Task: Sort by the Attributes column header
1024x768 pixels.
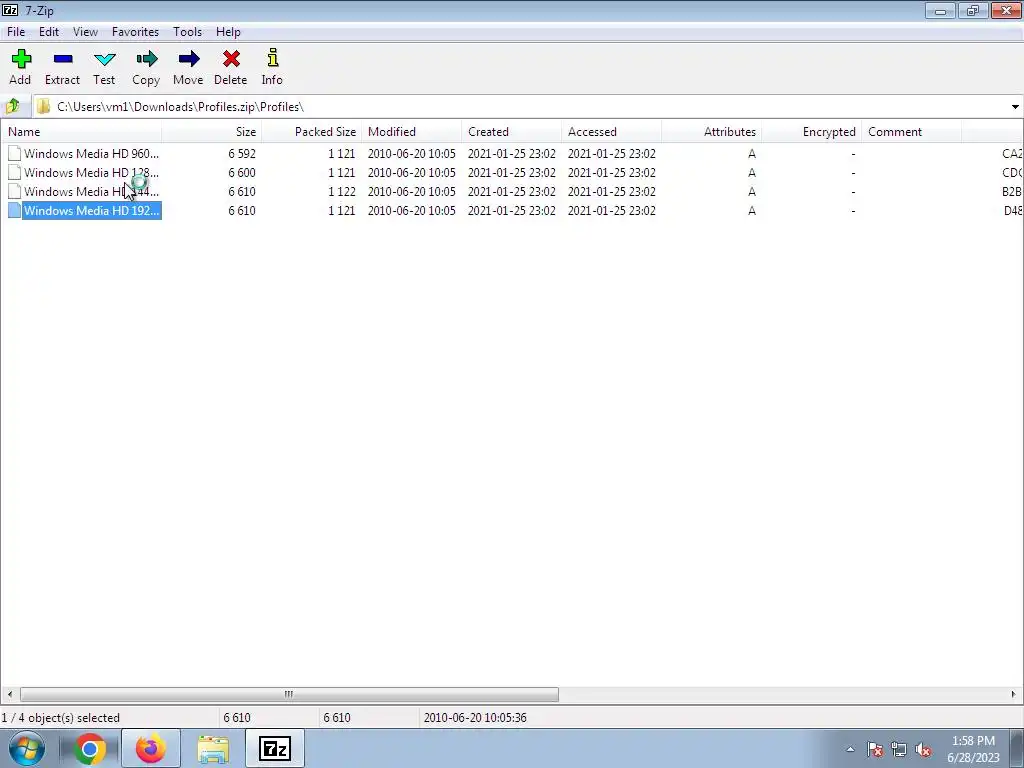Action: 711,131
